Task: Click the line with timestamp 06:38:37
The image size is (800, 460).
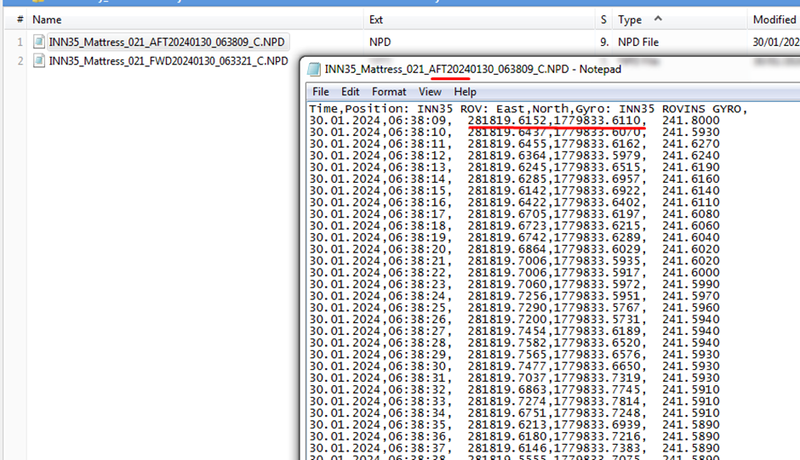Action: [514, 449]
